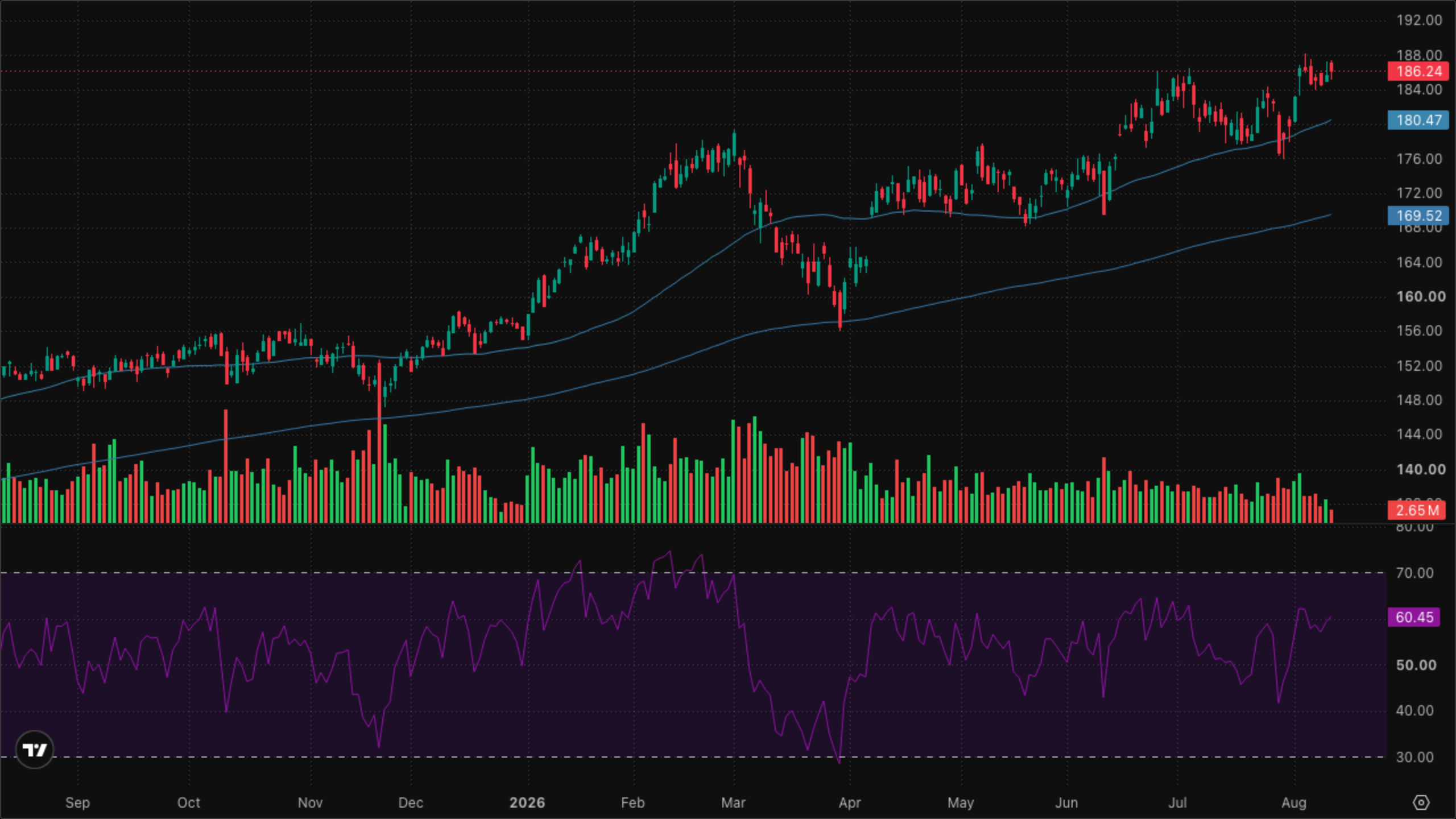Click the 176.00 price axis label
Image resolution: width=1456 pixels, height=819 pixels.
pyautogui.click(x=1420, y=159)
